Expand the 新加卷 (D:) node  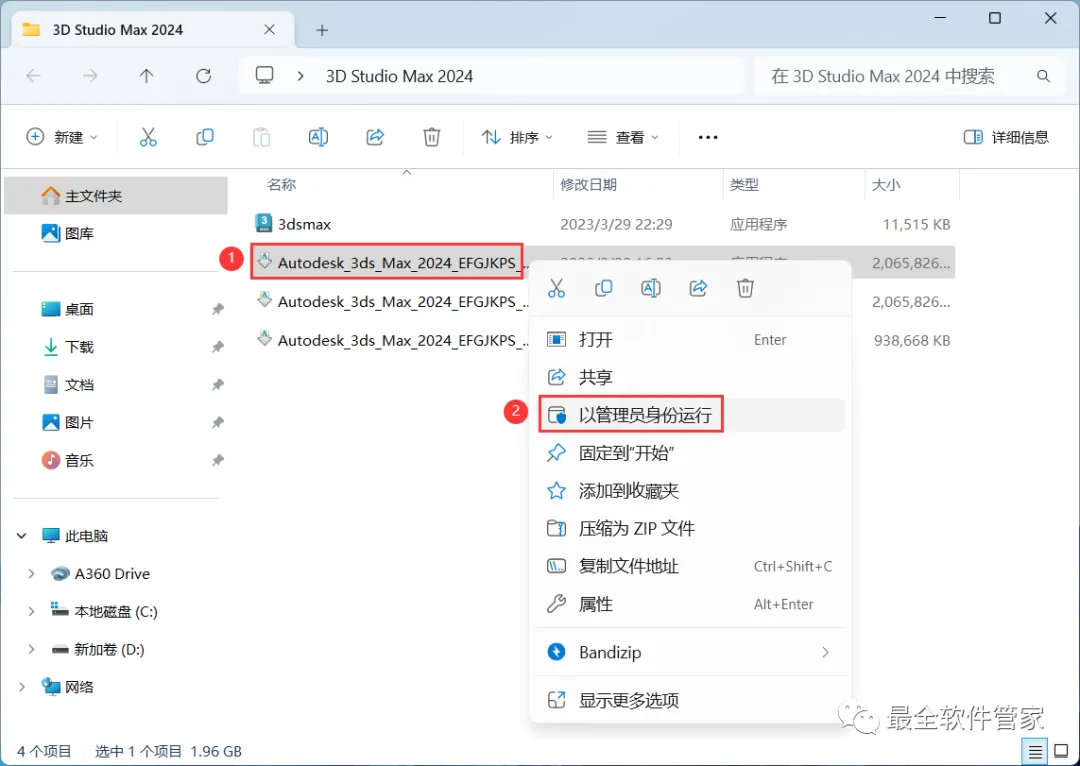(31, 649)
